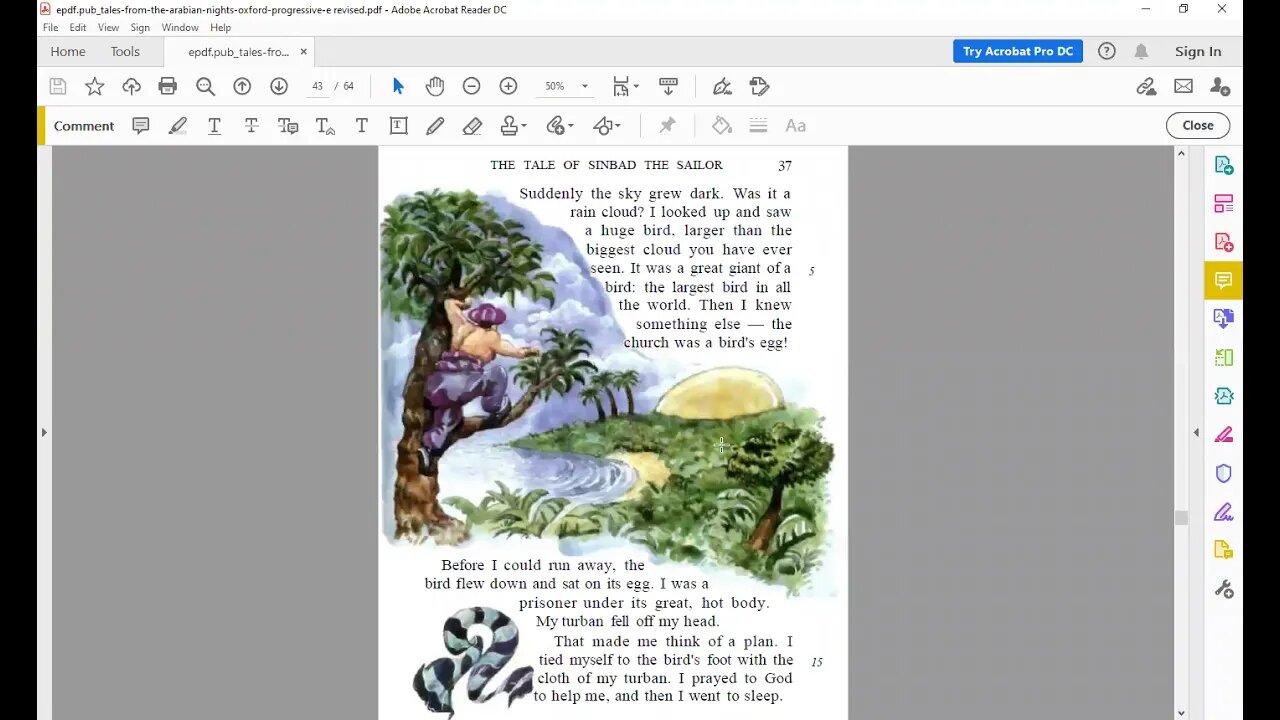Open the stamp tool dropdown

tap(514, 126)
